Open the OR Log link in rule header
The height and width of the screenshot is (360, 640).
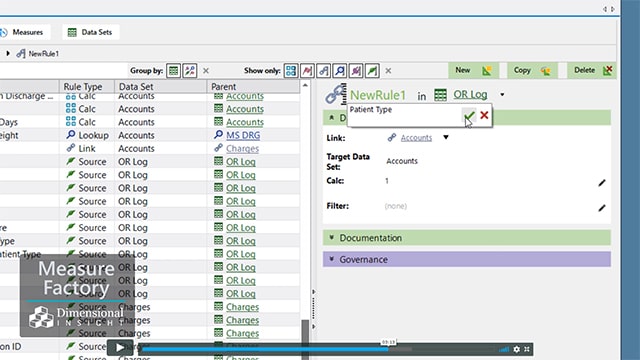[470, 95]
